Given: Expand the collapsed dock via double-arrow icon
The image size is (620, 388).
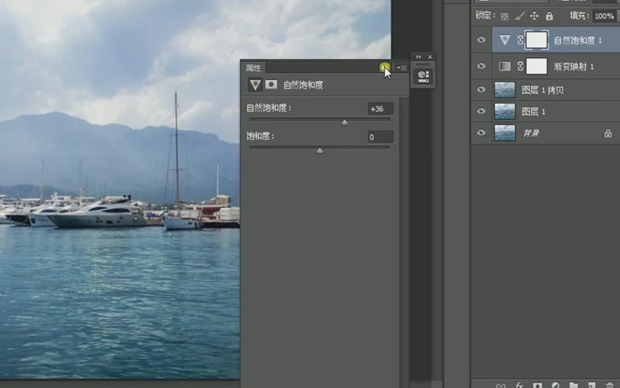Looking at the screenshot, I should click(x=418, y=57).
